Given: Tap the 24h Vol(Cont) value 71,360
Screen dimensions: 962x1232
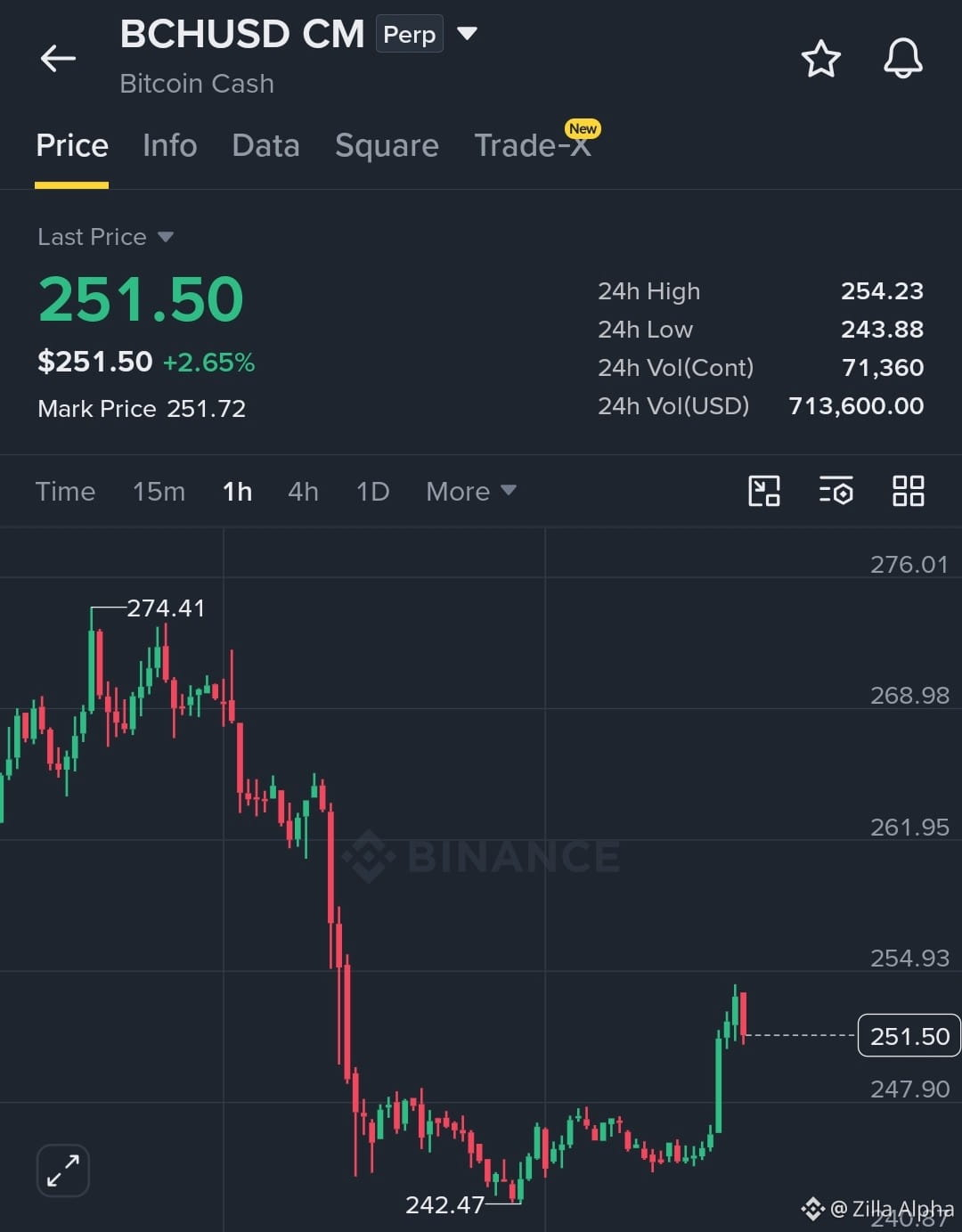Looking at the screenshot, I should click(883, 368).
